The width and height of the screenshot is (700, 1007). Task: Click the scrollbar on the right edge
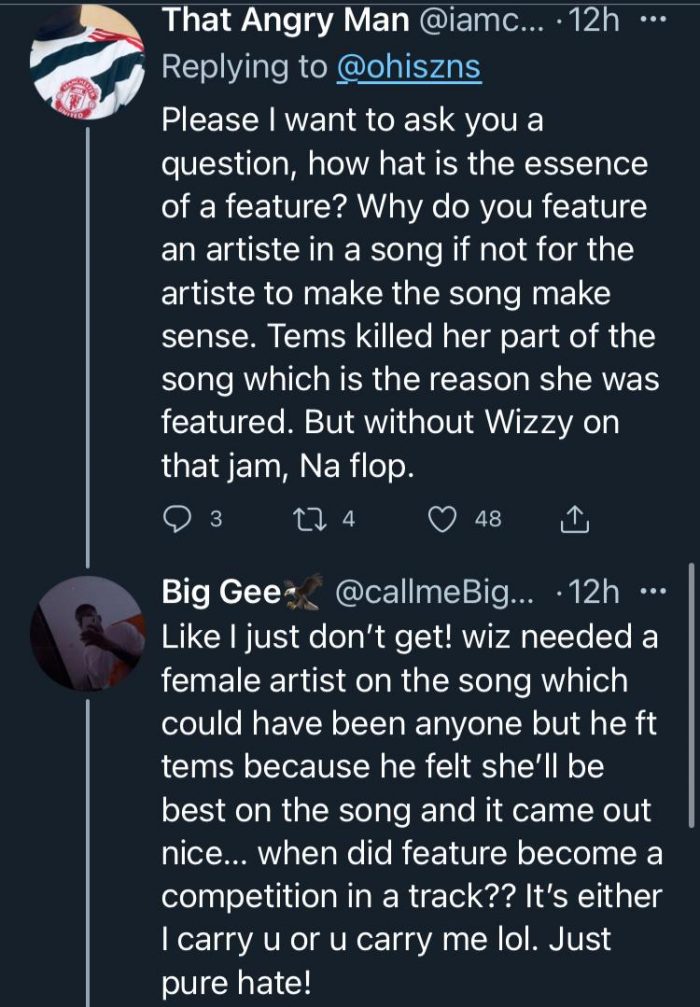click(x=692, y=700)
